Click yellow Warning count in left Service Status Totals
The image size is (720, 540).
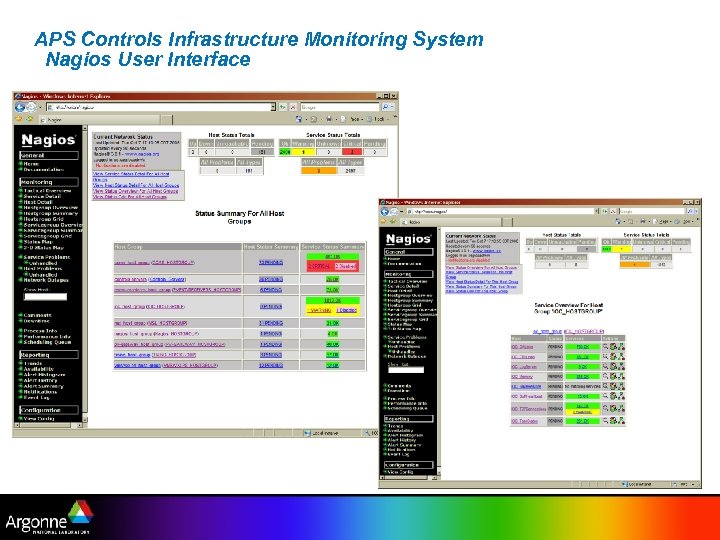tap(303, 152)
